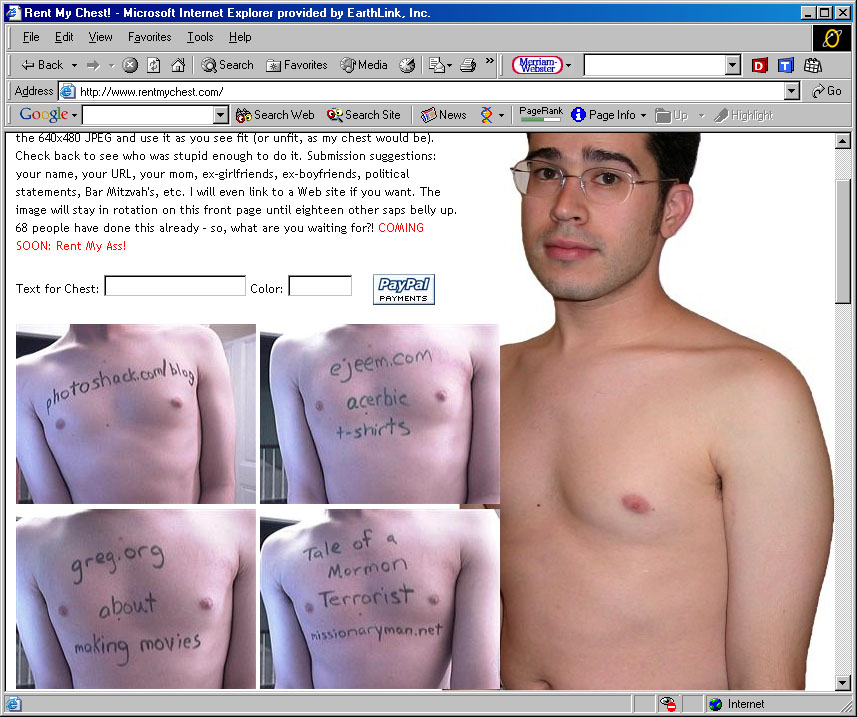
Task: Click the Merriam-Webster logo button
Action: pyautogui.click(x=537, y=65)
